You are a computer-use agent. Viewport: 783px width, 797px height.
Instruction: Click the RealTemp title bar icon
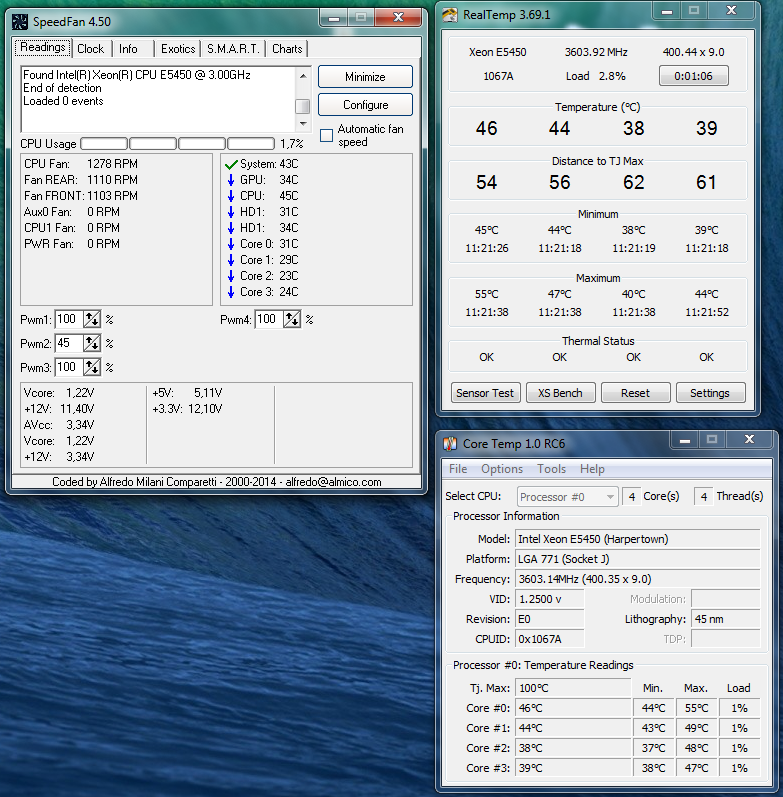(x=449, y=14)
